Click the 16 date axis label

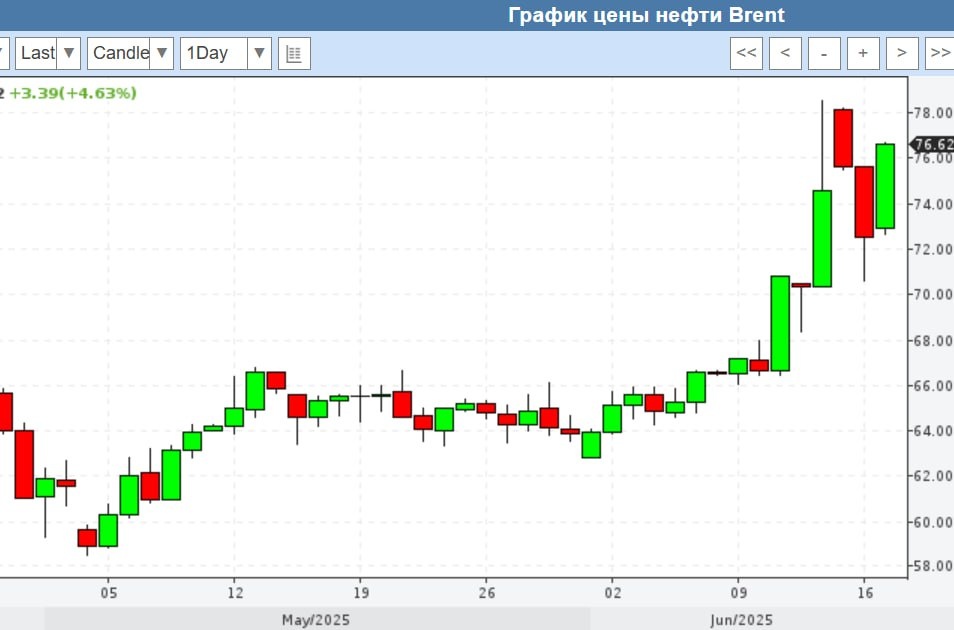tap(865, 593)
